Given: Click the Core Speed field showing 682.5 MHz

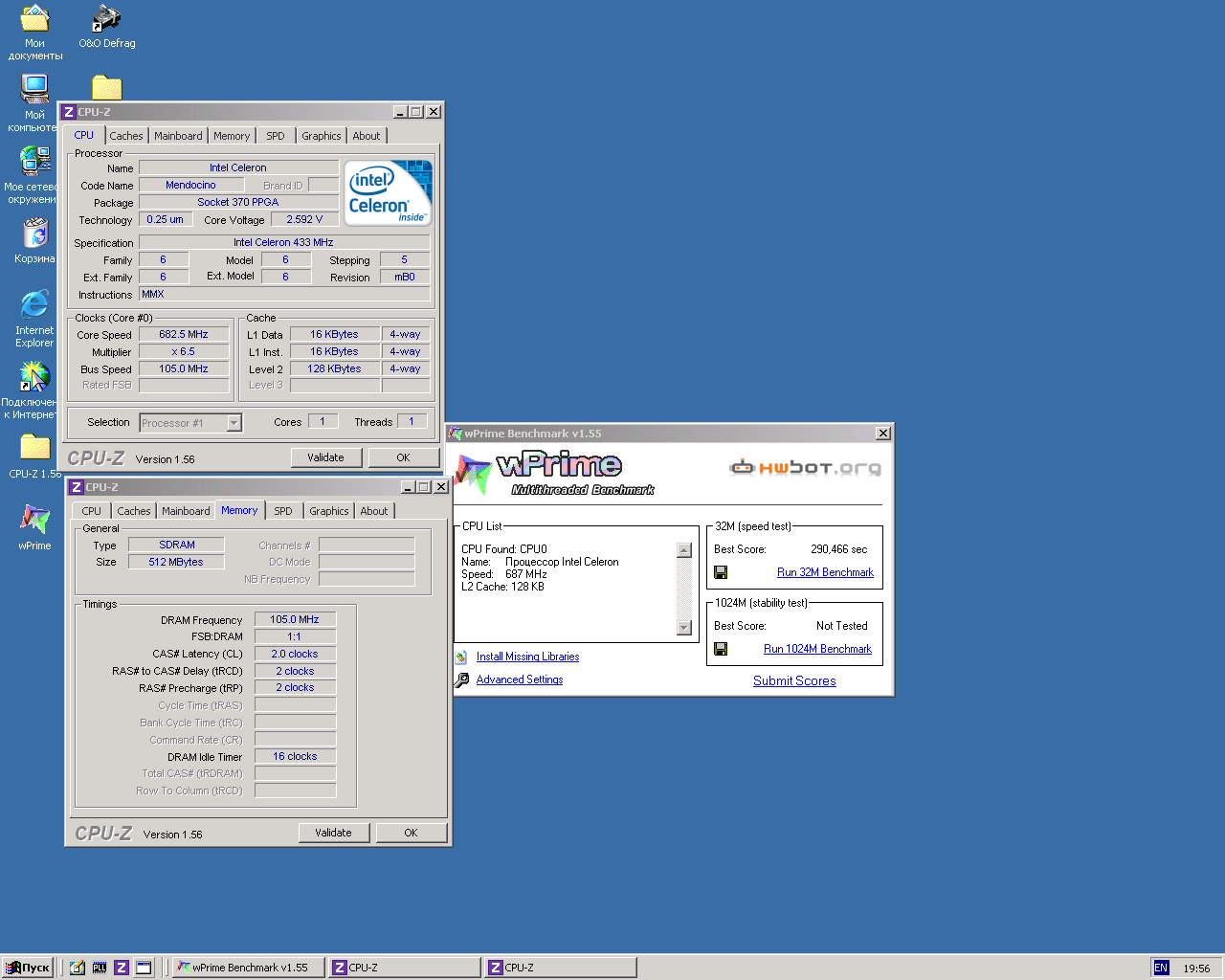Looking at the screenshot, I should [184, 334].
